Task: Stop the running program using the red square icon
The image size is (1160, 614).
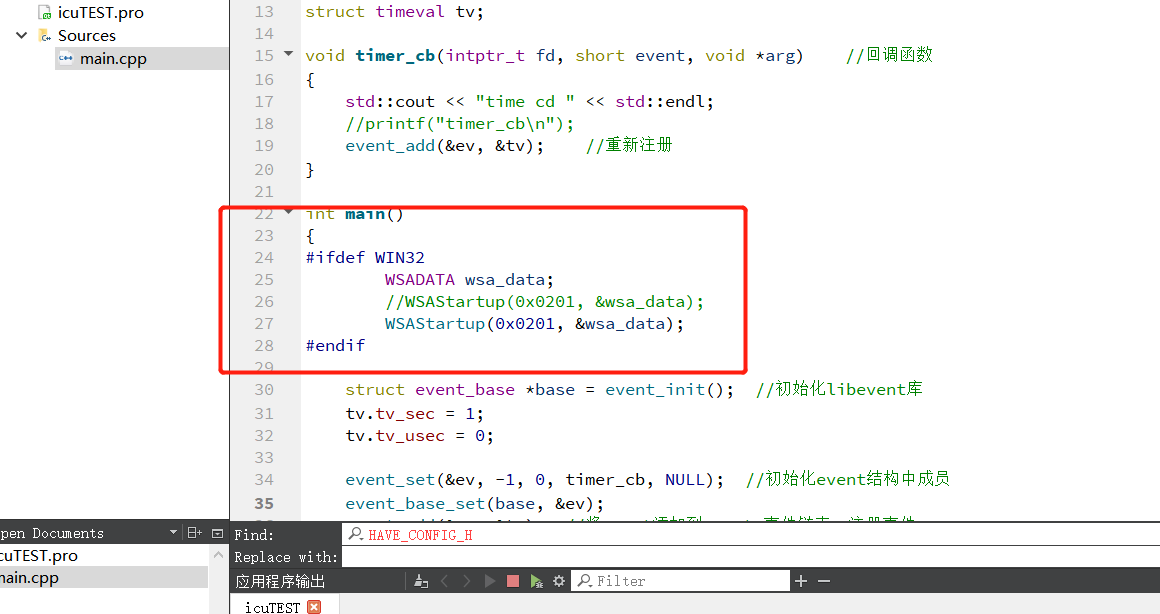Action: coord(512,580)
